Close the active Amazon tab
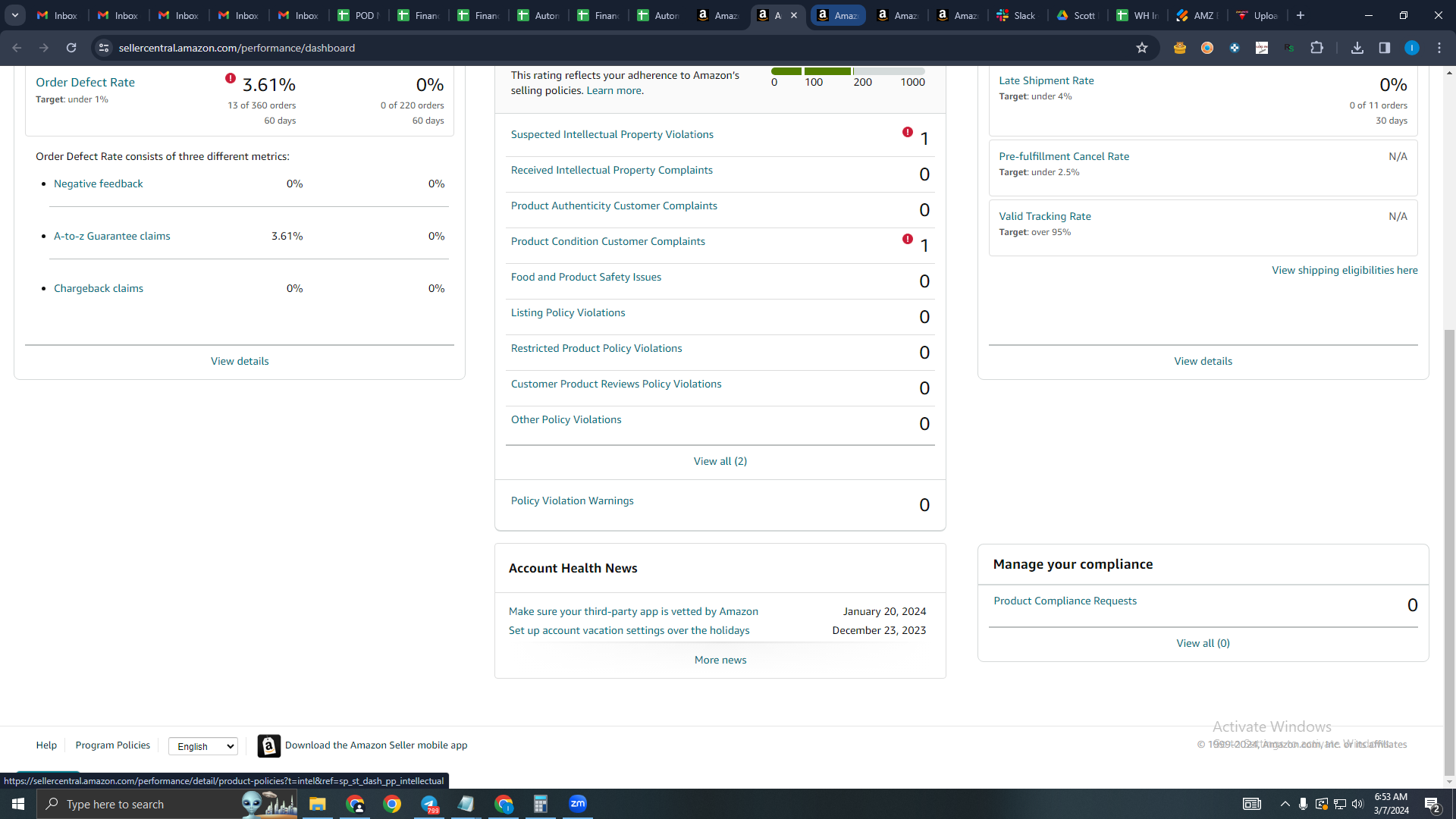1456x819 pixels. [794, 15]
